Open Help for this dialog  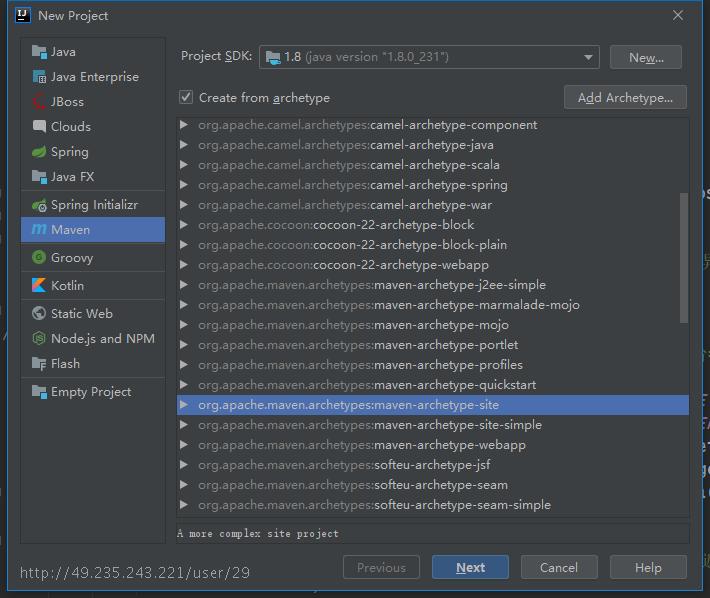coord(648,567)
